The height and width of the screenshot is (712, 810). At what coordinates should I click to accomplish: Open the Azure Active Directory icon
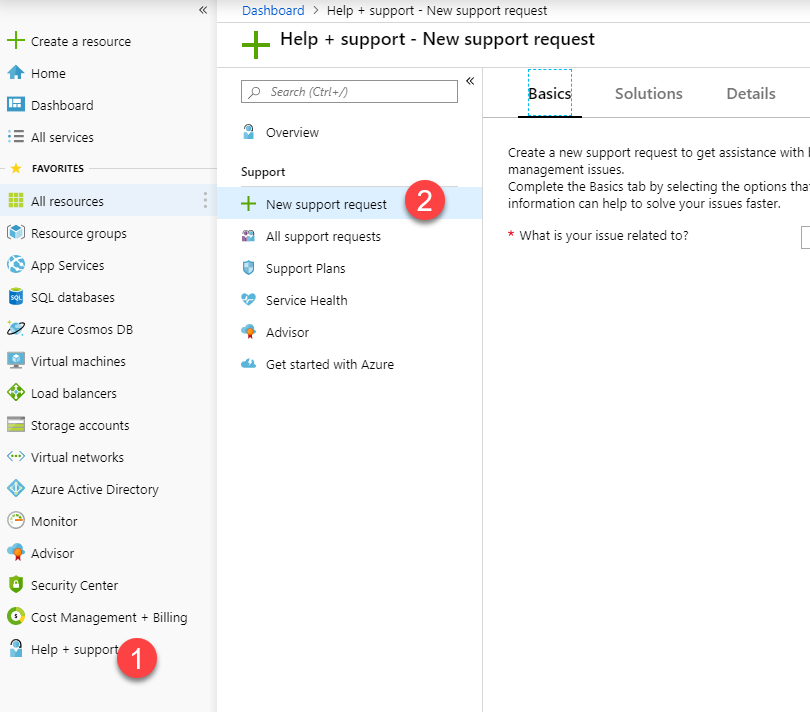(x=16, y=489)
